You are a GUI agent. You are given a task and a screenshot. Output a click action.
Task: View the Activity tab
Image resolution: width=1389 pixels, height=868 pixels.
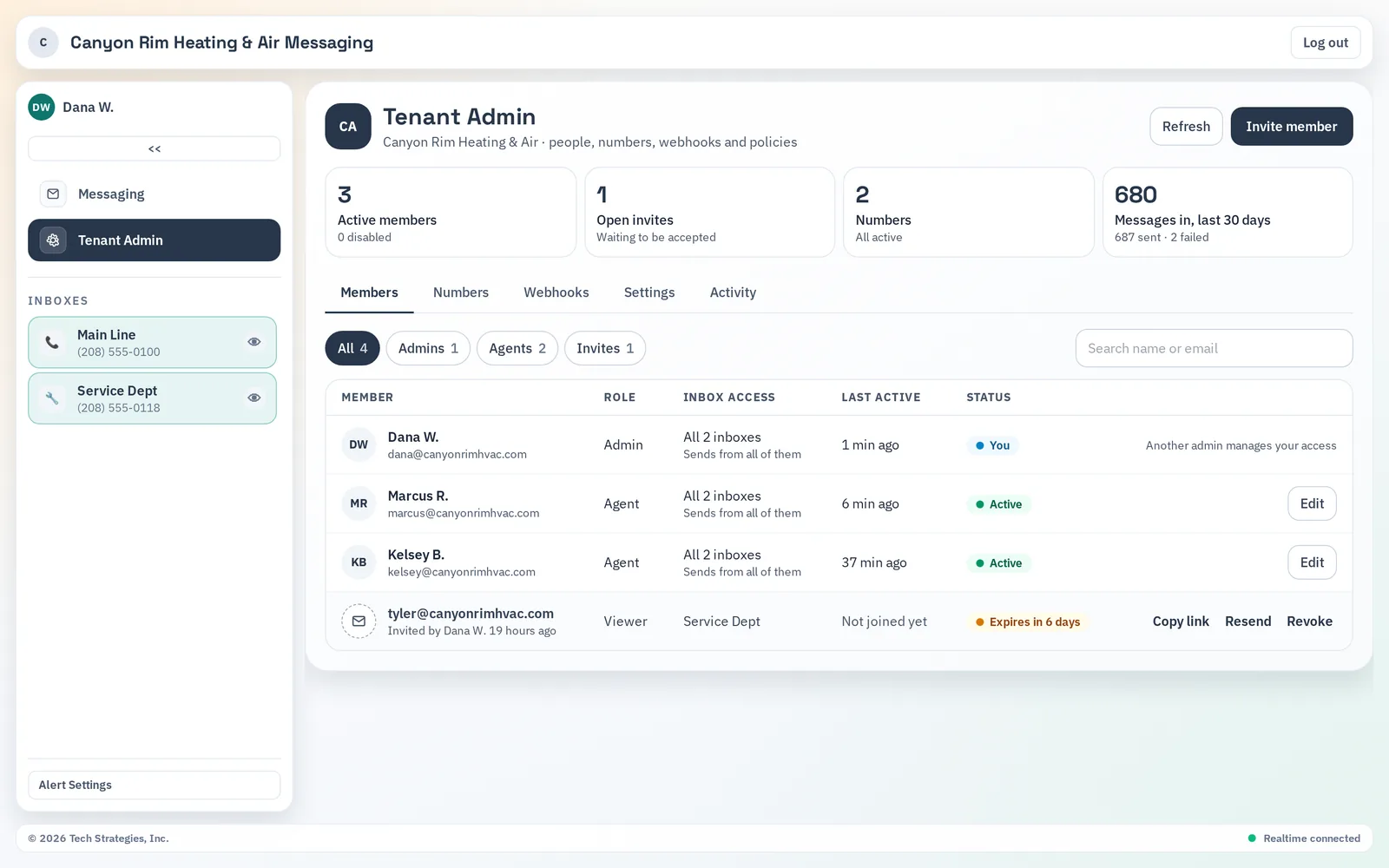pyautogui.click(x=733, y=293)
